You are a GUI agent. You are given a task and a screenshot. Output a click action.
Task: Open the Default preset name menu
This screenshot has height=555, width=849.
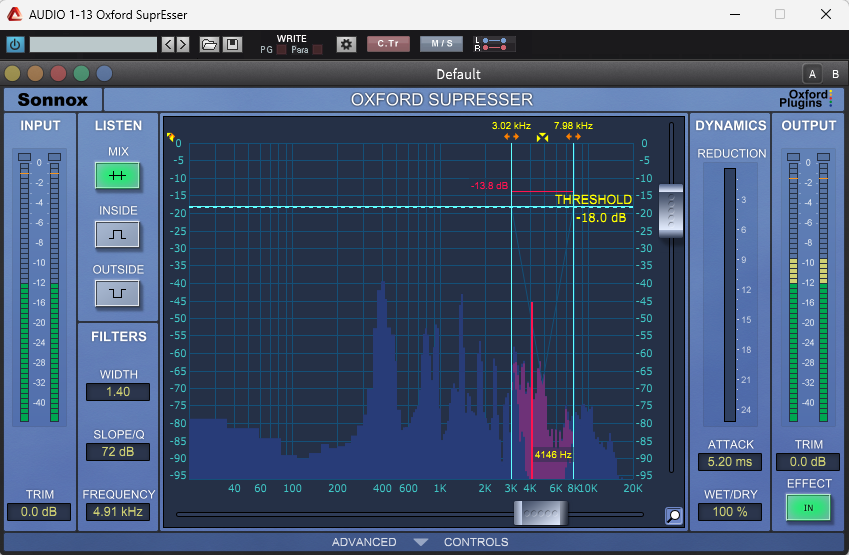tap(458, 74)
